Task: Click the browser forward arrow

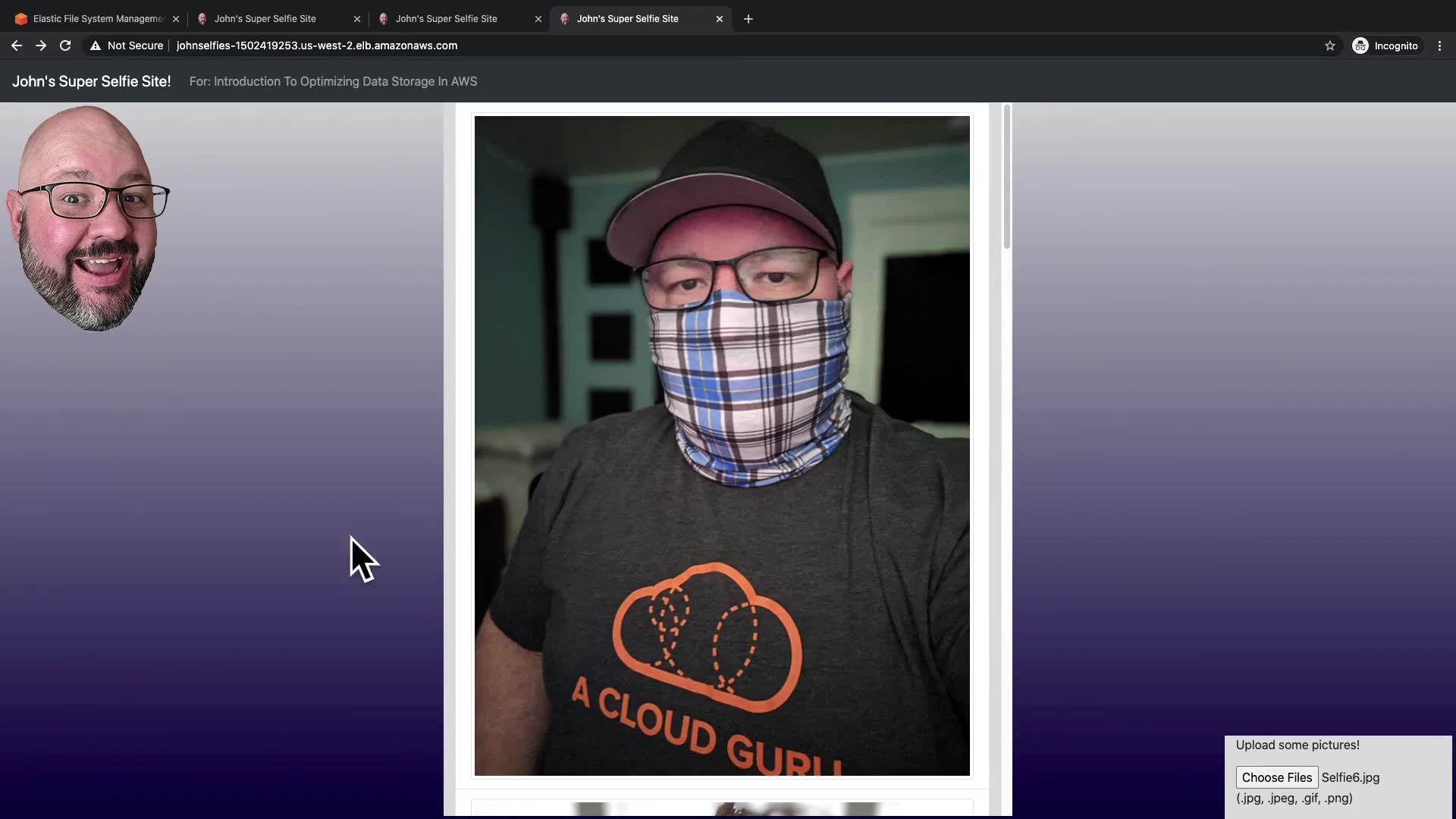Action: (41, 45)
